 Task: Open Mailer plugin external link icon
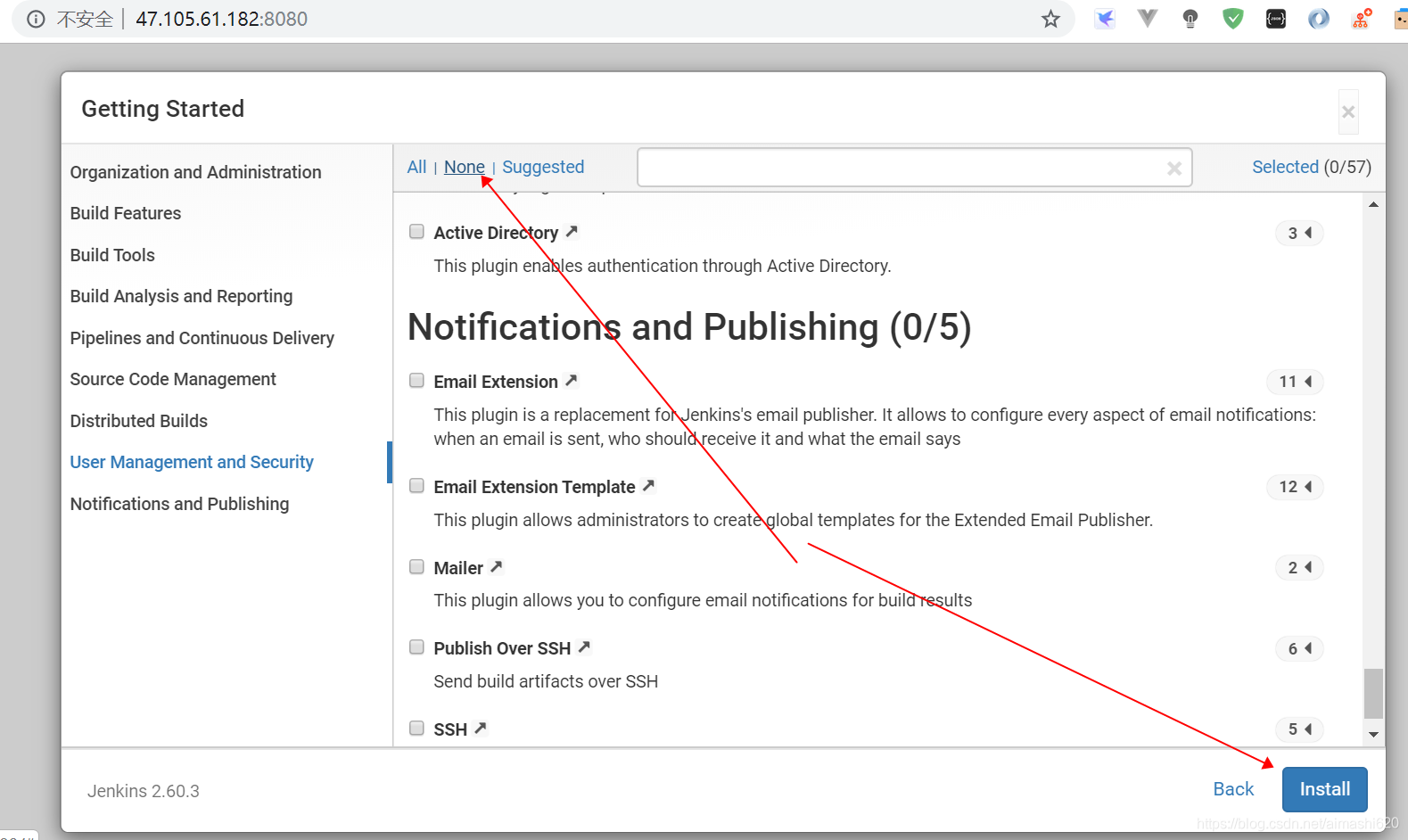pyautogui.click(x=497, y=566)
